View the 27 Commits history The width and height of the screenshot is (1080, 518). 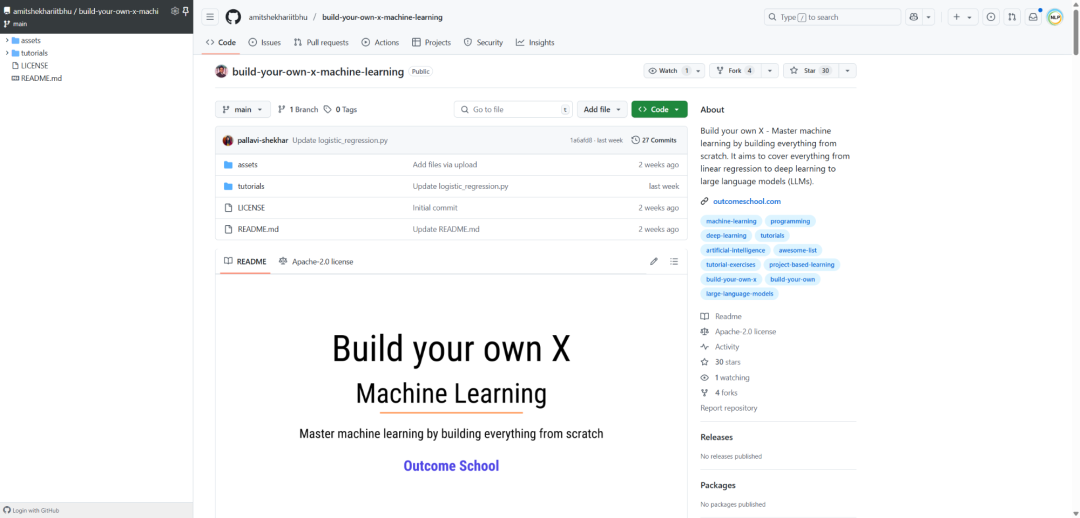[654, 140]
